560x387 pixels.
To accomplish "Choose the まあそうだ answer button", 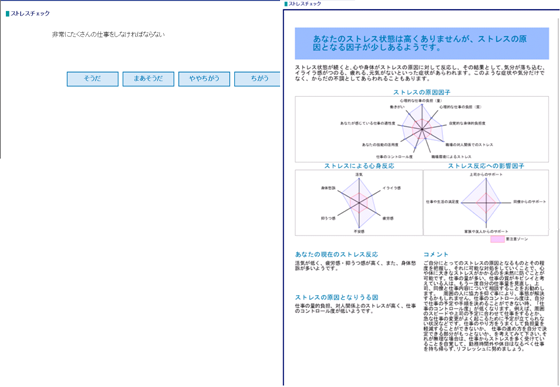I will 148,79.
